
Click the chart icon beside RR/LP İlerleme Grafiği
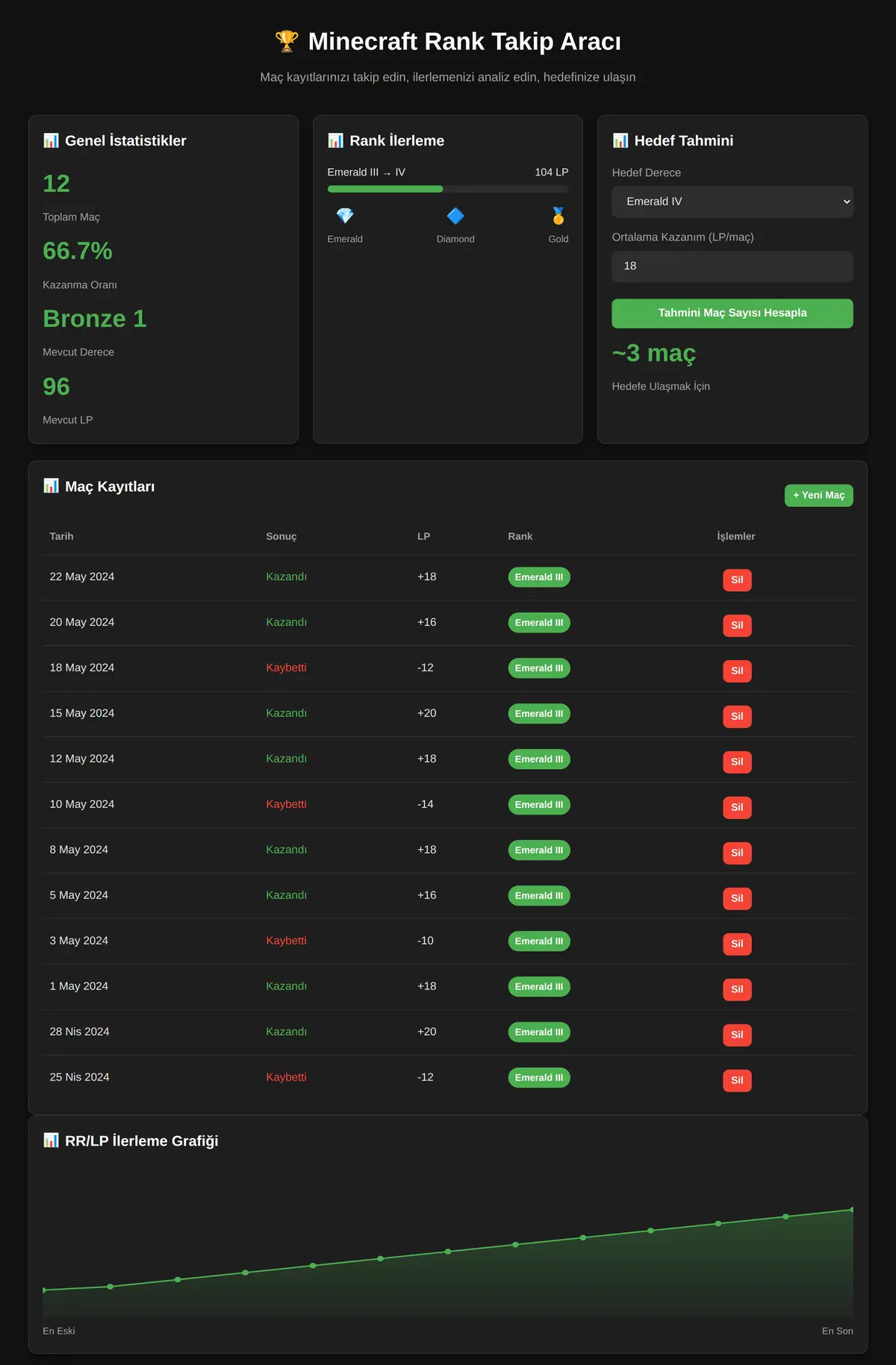(51, 1140)
